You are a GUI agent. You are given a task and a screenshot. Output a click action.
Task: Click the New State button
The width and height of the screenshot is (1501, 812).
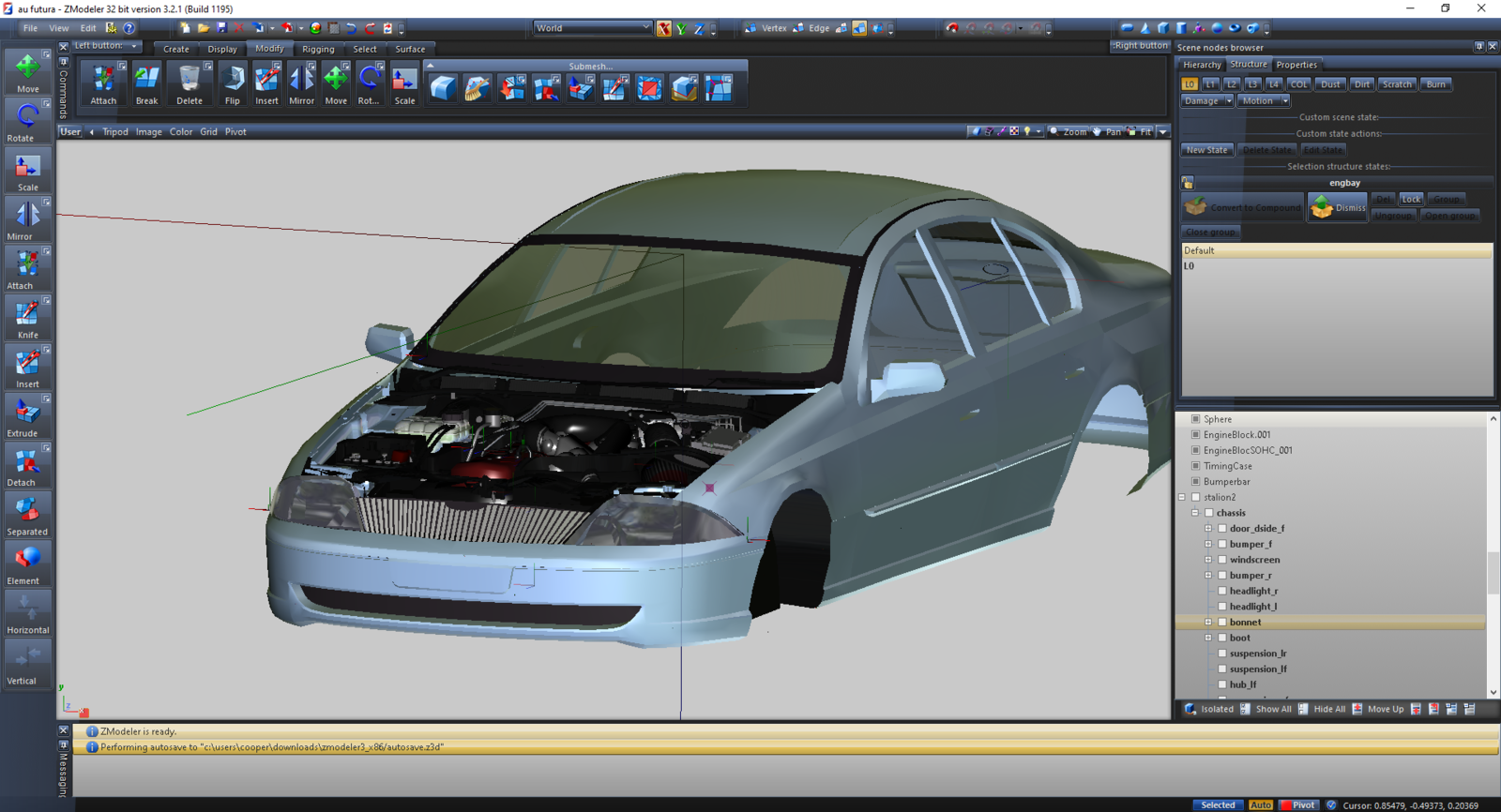pos(1206,150)
